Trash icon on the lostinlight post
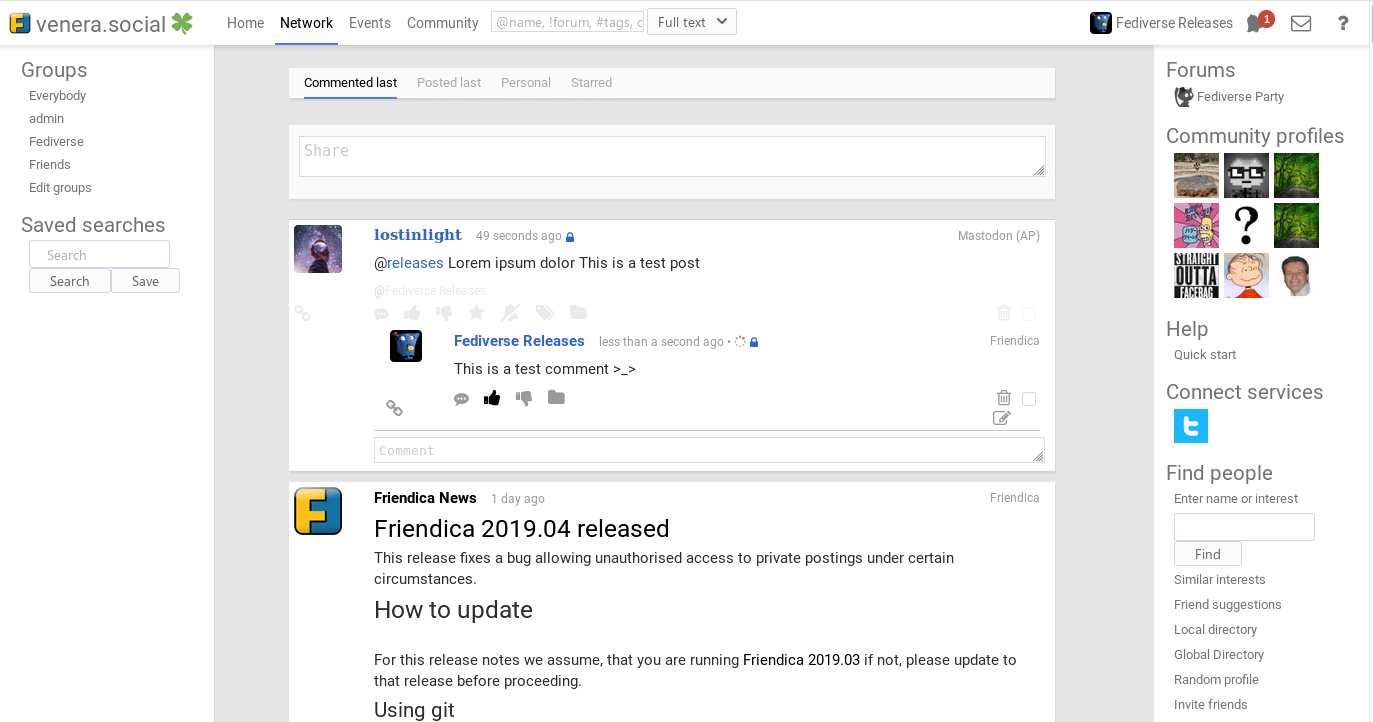 [1004, 313]
